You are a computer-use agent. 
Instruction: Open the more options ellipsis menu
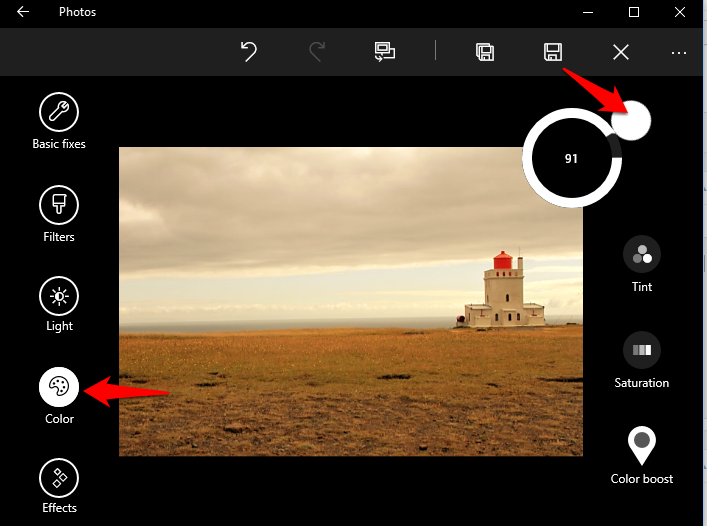(679, 53)
